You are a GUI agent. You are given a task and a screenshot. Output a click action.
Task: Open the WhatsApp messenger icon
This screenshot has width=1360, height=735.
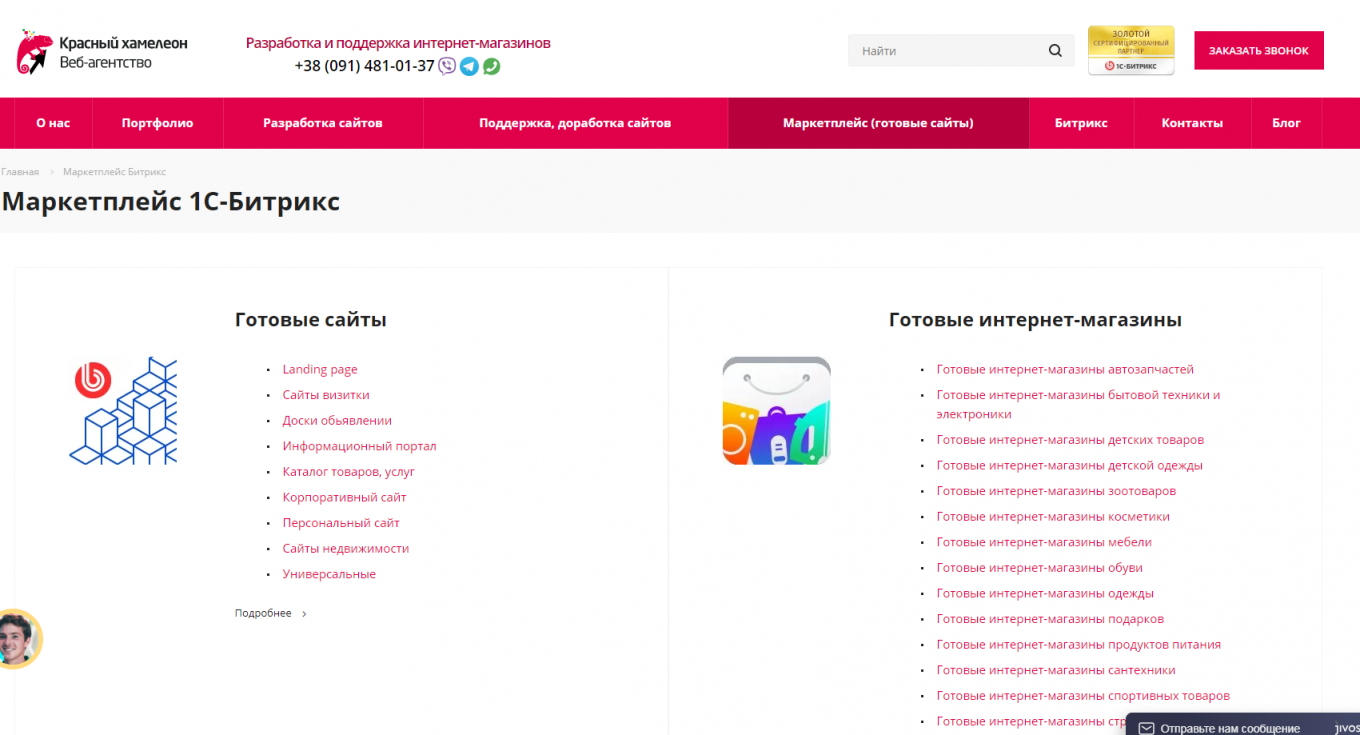(x=491, y=66)
